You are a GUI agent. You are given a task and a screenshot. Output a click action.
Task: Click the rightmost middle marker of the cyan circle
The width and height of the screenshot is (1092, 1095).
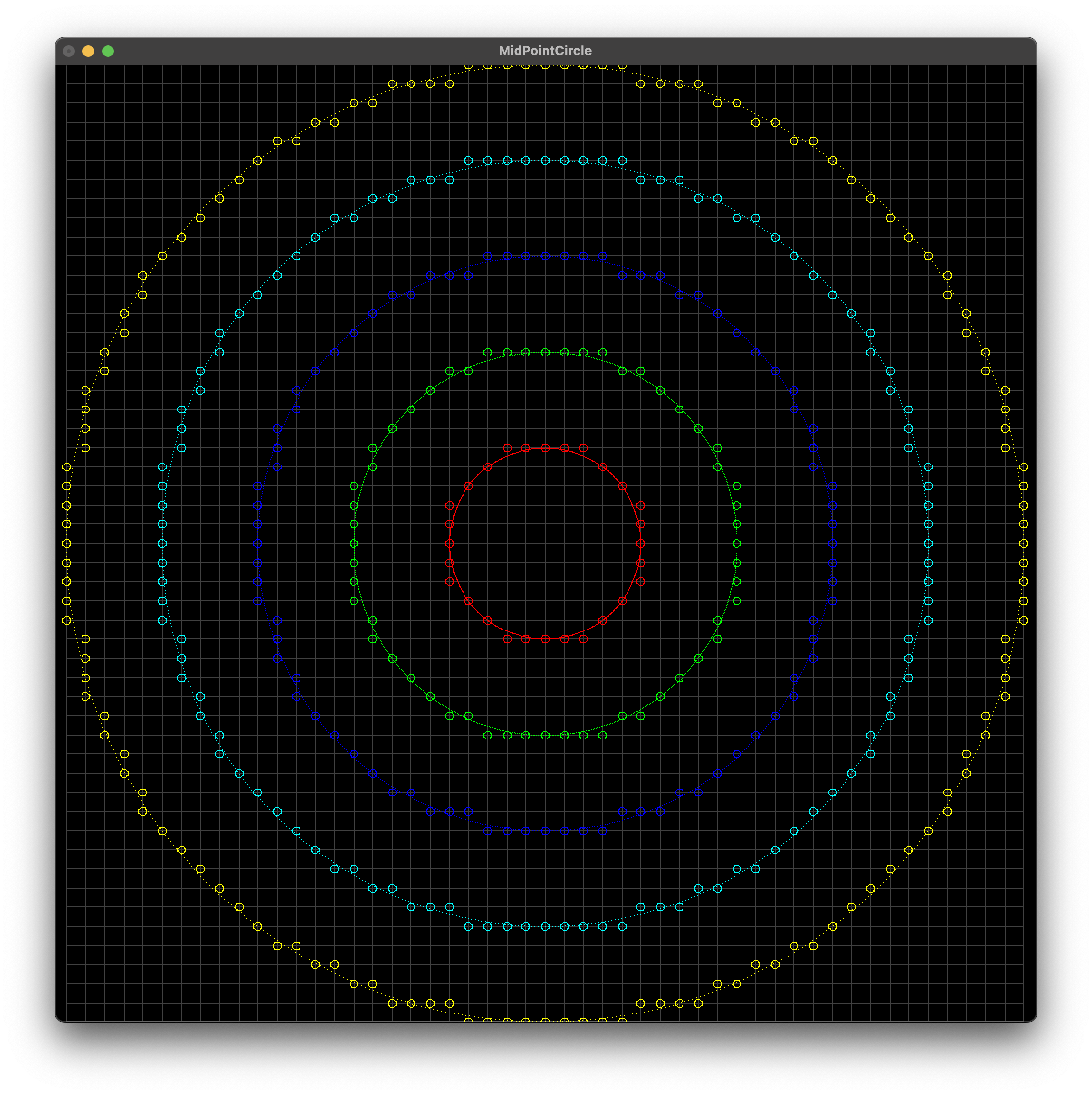(x=928, y=544)
